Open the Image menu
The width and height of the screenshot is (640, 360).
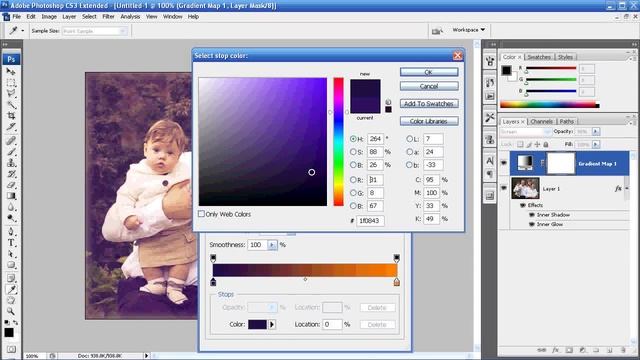(x=49, y=17)
